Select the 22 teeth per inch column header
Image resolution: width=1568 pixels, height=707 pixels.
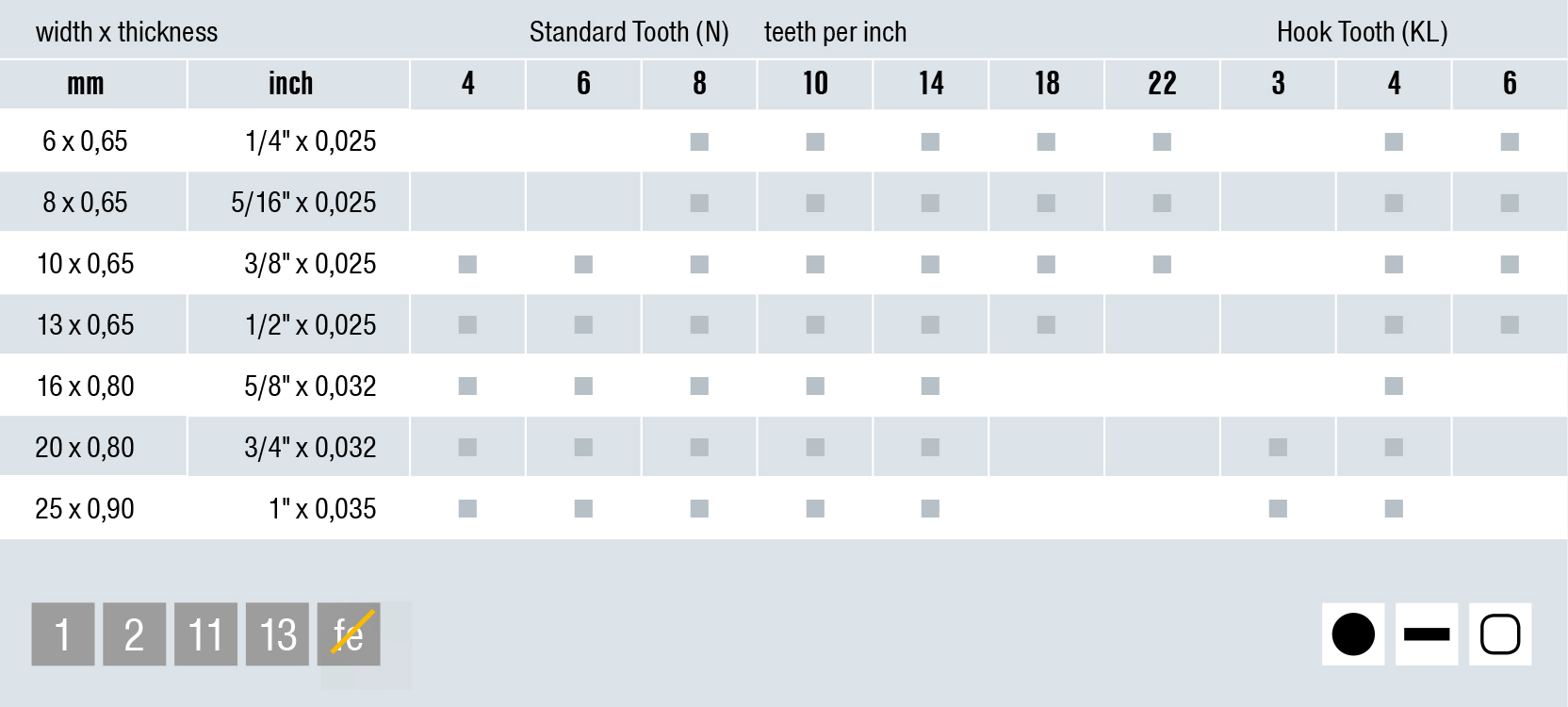click(1162, 84)
